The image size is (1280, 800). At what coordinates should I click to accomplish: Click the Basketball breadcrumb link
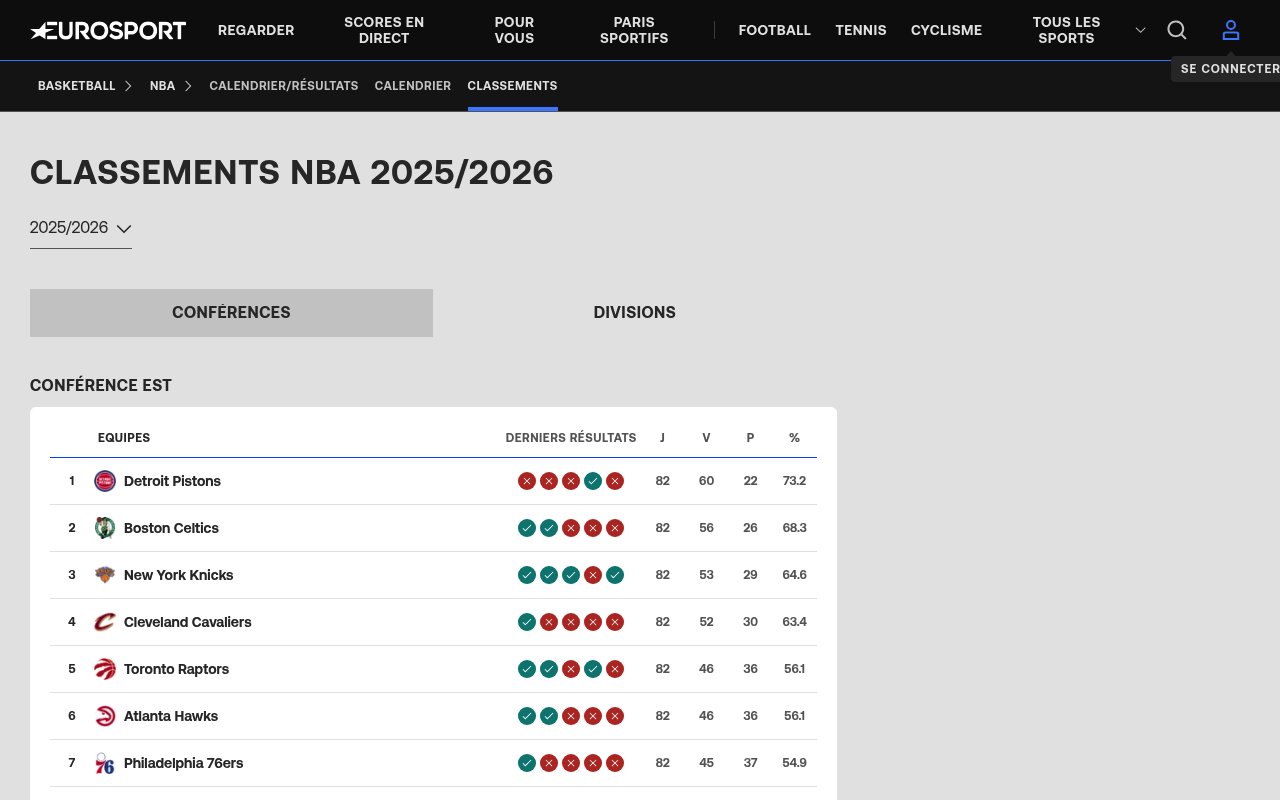click(77, 86)
